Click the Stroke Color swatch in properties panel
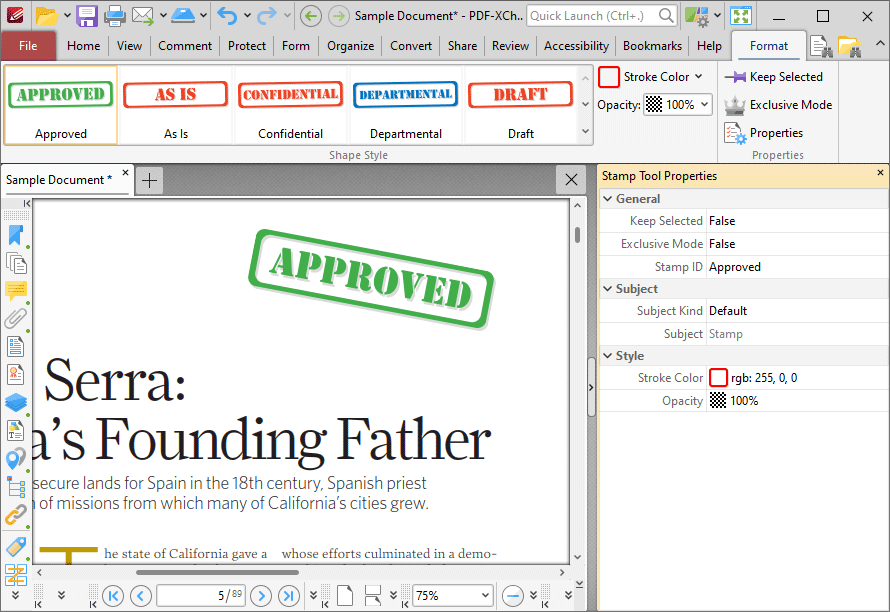 pyautogui.click(x=718, y=378)
